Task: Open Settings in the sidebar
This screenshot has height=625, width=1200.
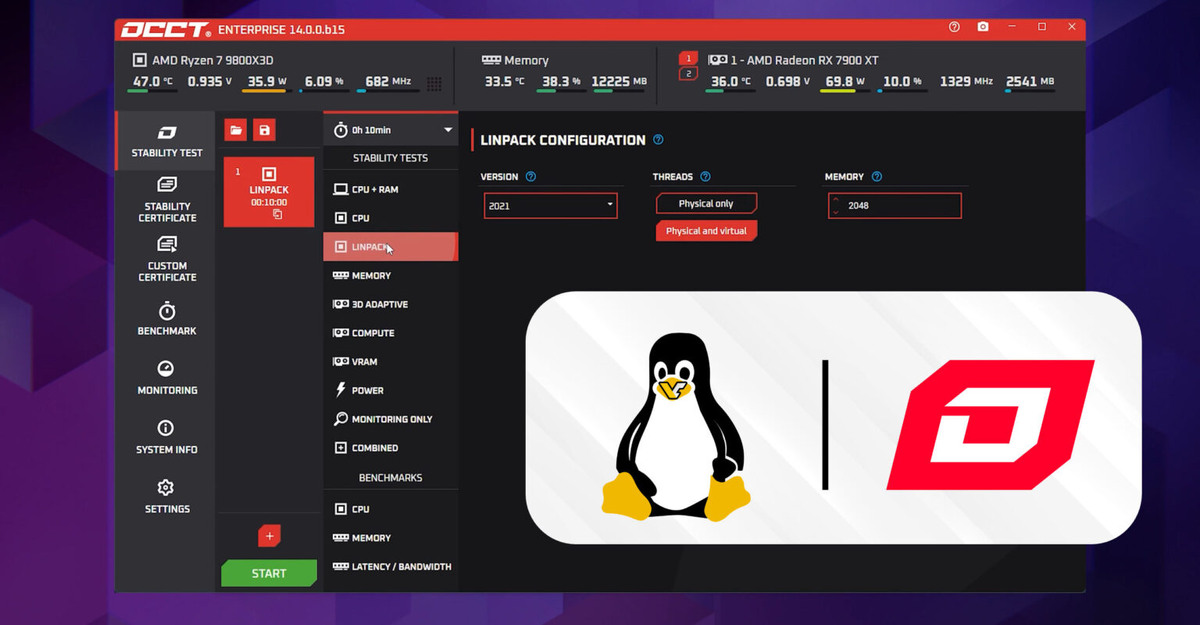Action: click(167, 497)
